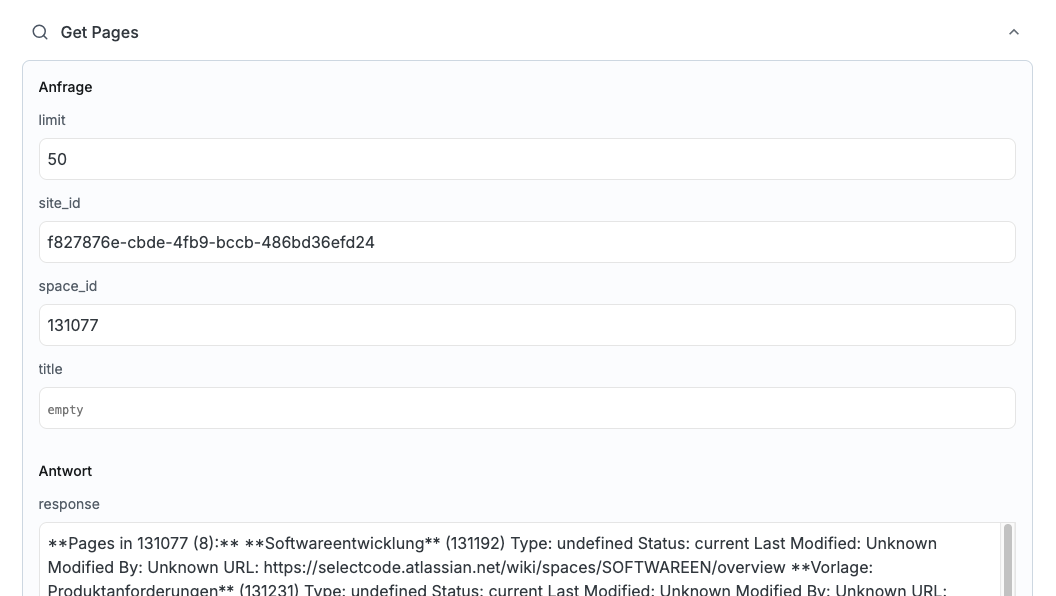The width and height of the screenshot is (1056, 596).
Task: Click the response field label
Action: point(69,504)
